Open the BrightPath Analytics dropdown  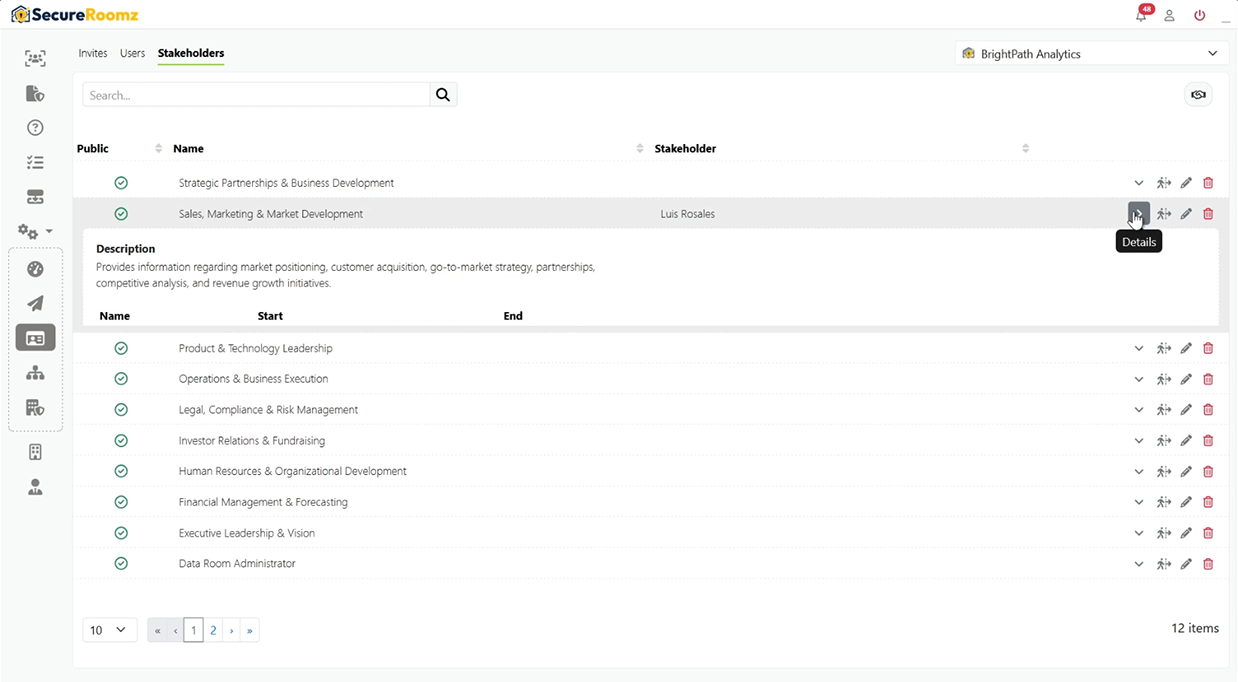tap(1092, 54)
